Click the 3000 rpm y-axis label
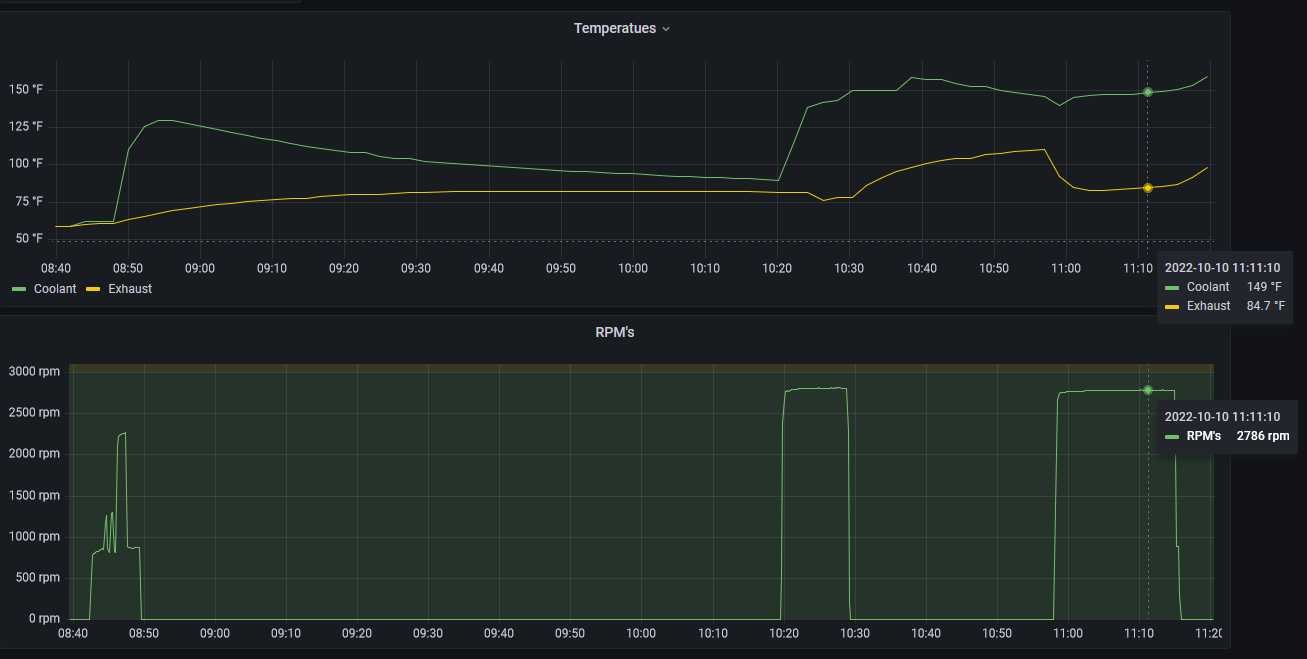The width and height of the screenshot is (1307, 659). 36,372
